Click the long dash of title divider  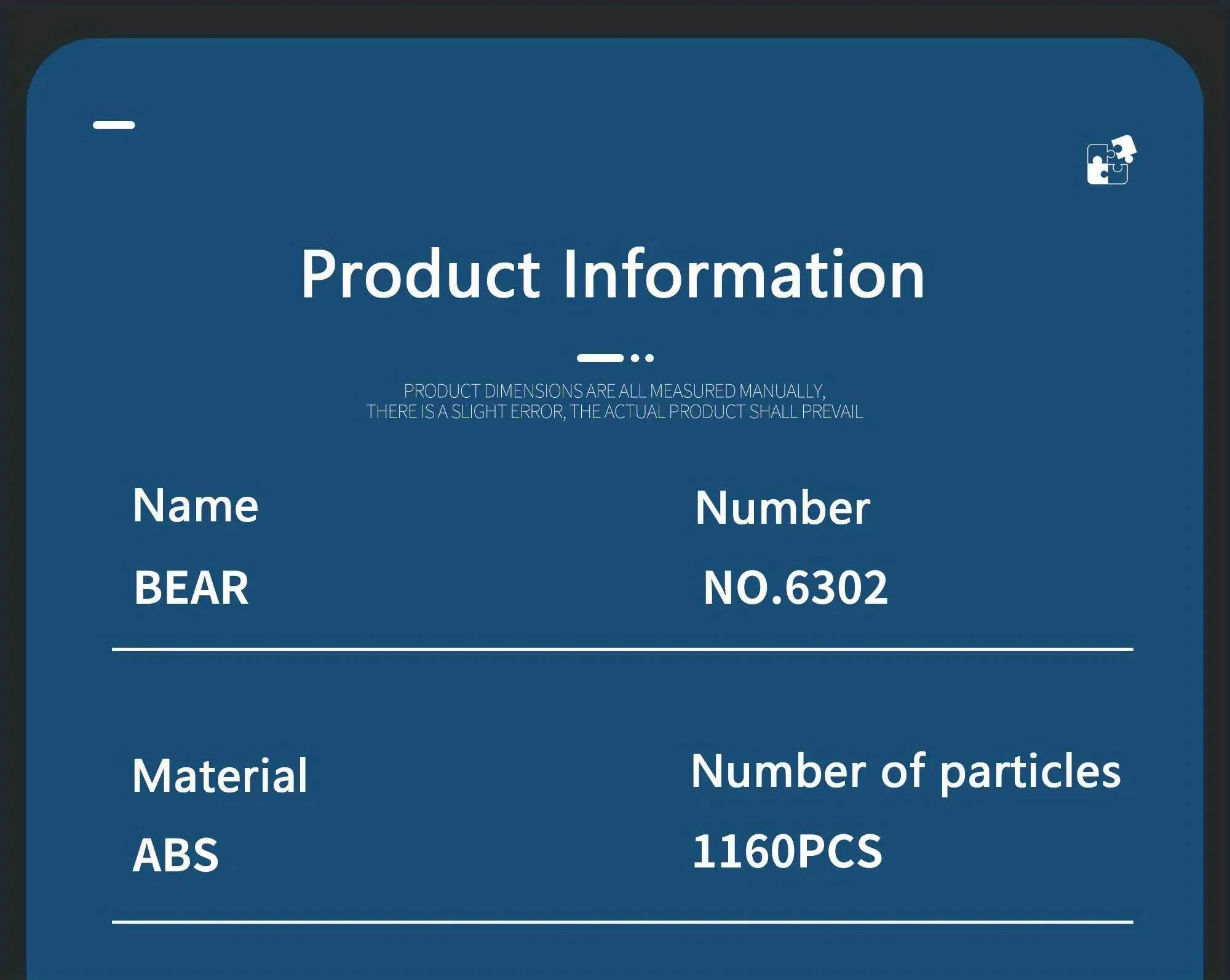pyautogui.click(x=600, y=358)
